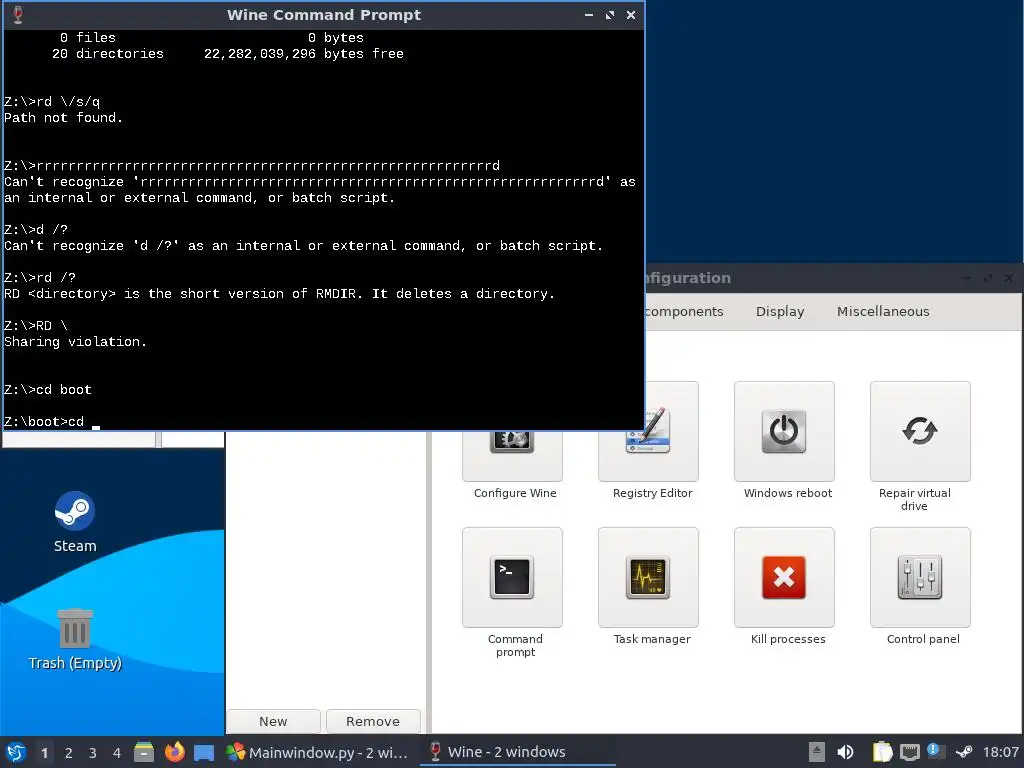
Task: Click the Repair virtual drive icon
Action: (920, 431)
